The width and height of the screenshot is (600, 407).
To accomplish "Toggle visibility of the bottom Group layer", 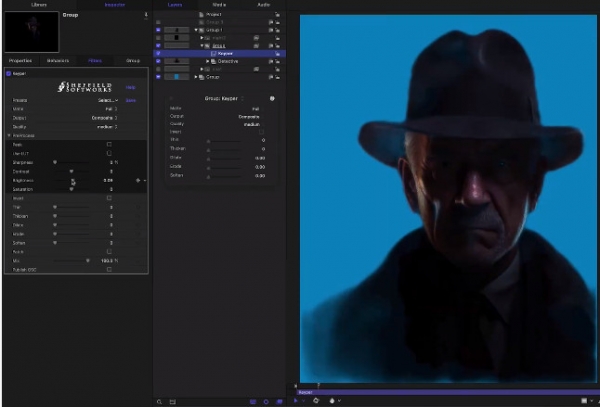I will tap(158, 77).
